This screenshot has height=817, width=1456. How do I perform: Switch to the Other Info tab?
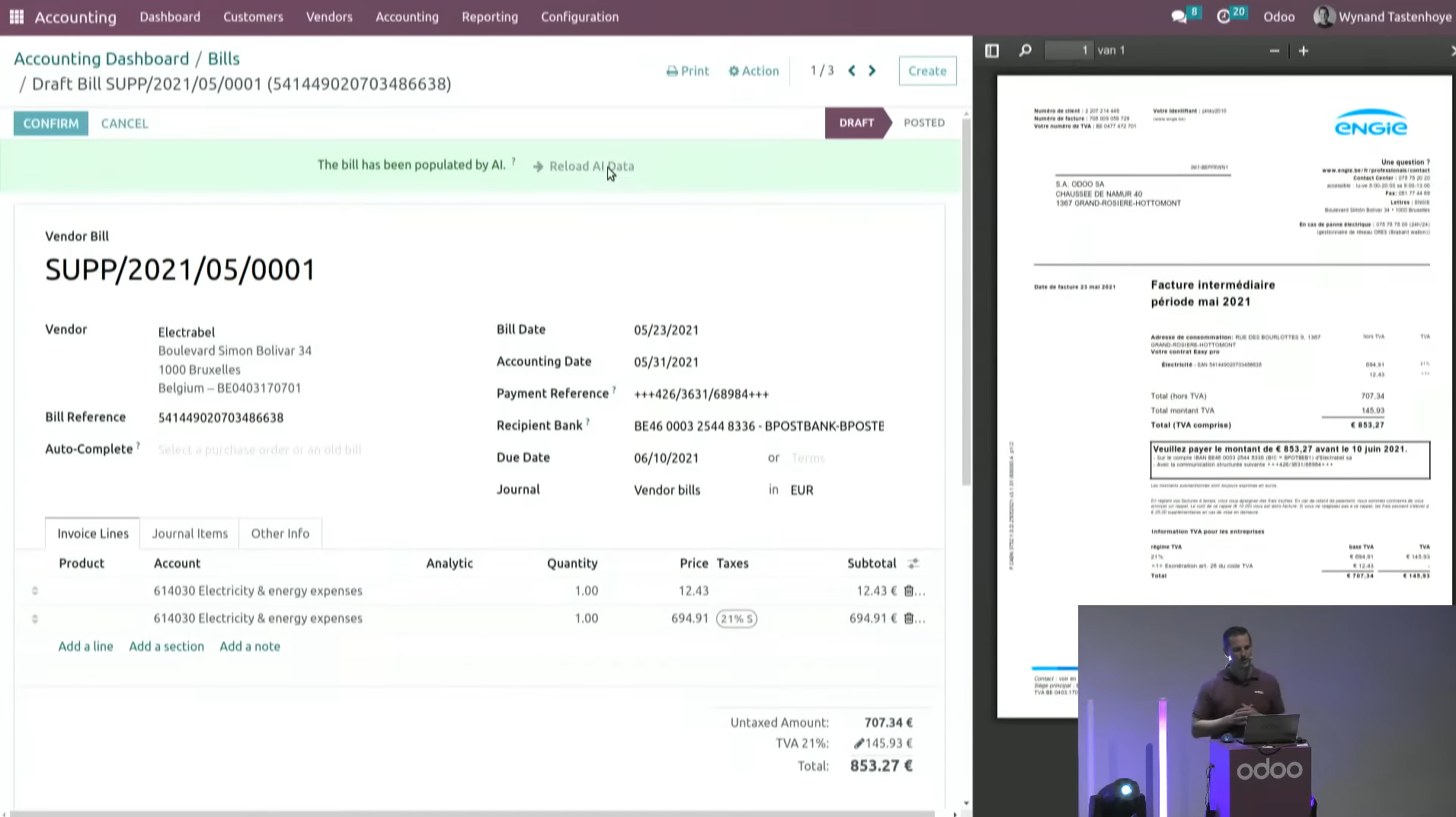pyautogui.click(x=280, y=533)
